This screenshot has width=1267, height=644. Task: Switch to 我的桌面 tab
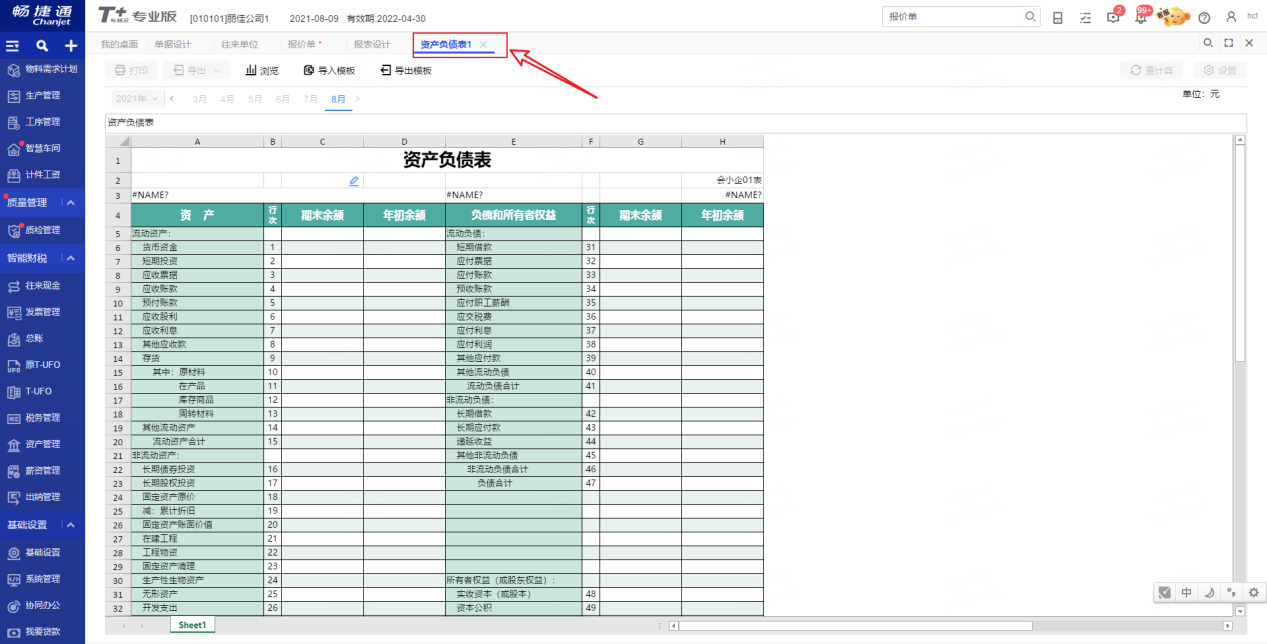point(119,44)
